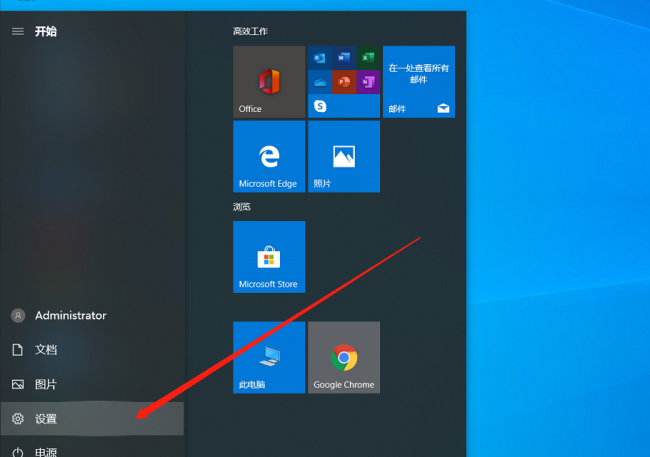Click the 开始 start title text
The image size is (650, 457).
(46, 32)
